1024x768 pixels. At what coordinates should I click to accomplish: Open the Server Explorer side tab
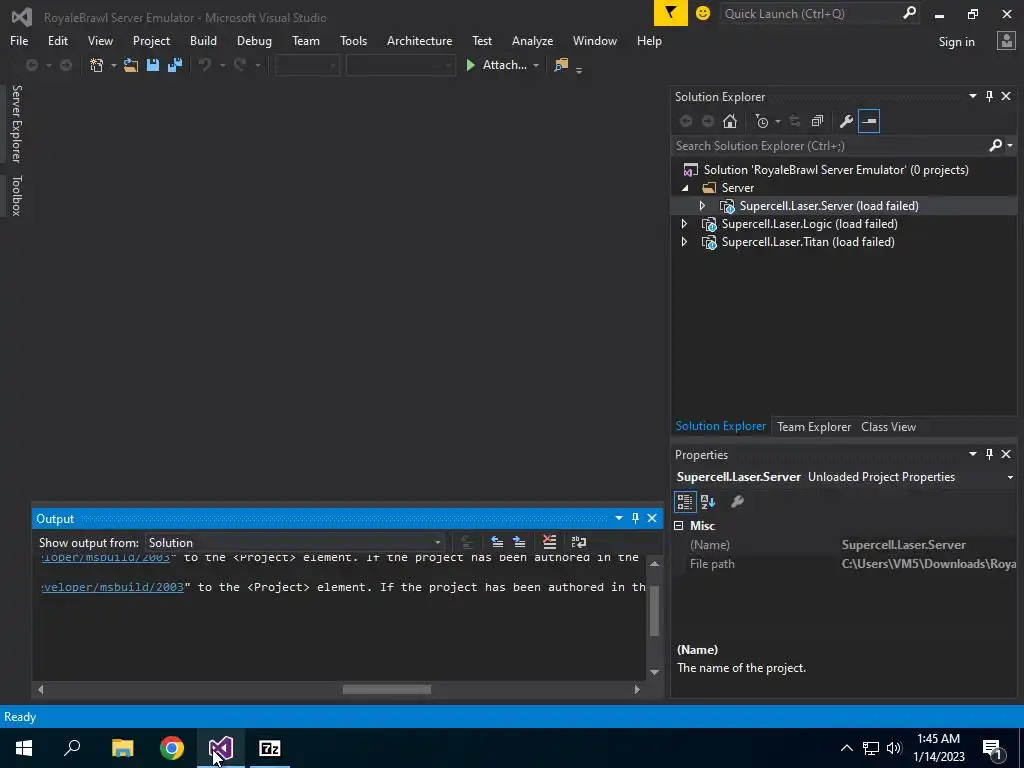point(16,123)
